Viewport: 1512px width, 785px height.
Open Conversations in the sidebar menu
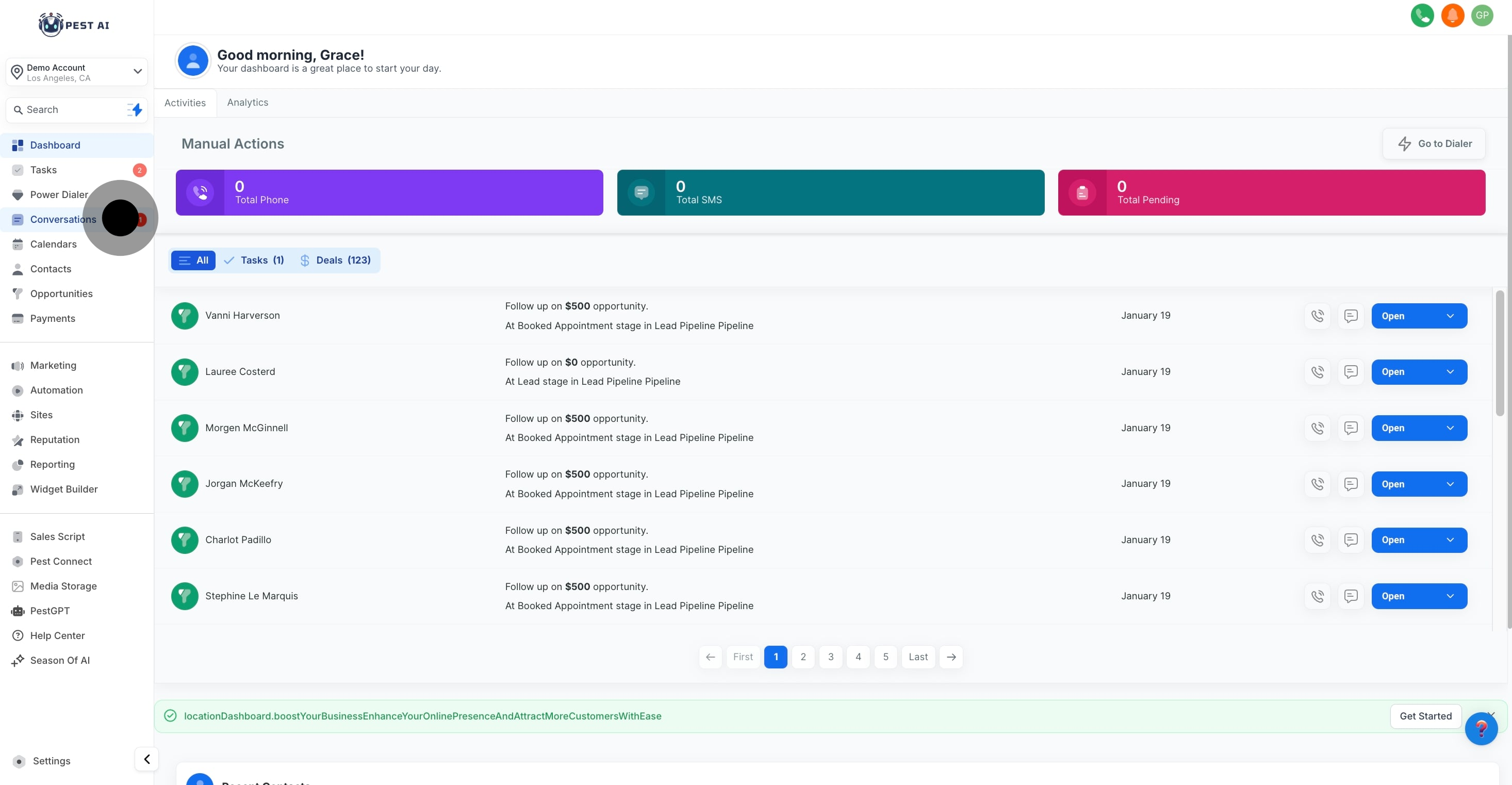(x=63, y=219)
